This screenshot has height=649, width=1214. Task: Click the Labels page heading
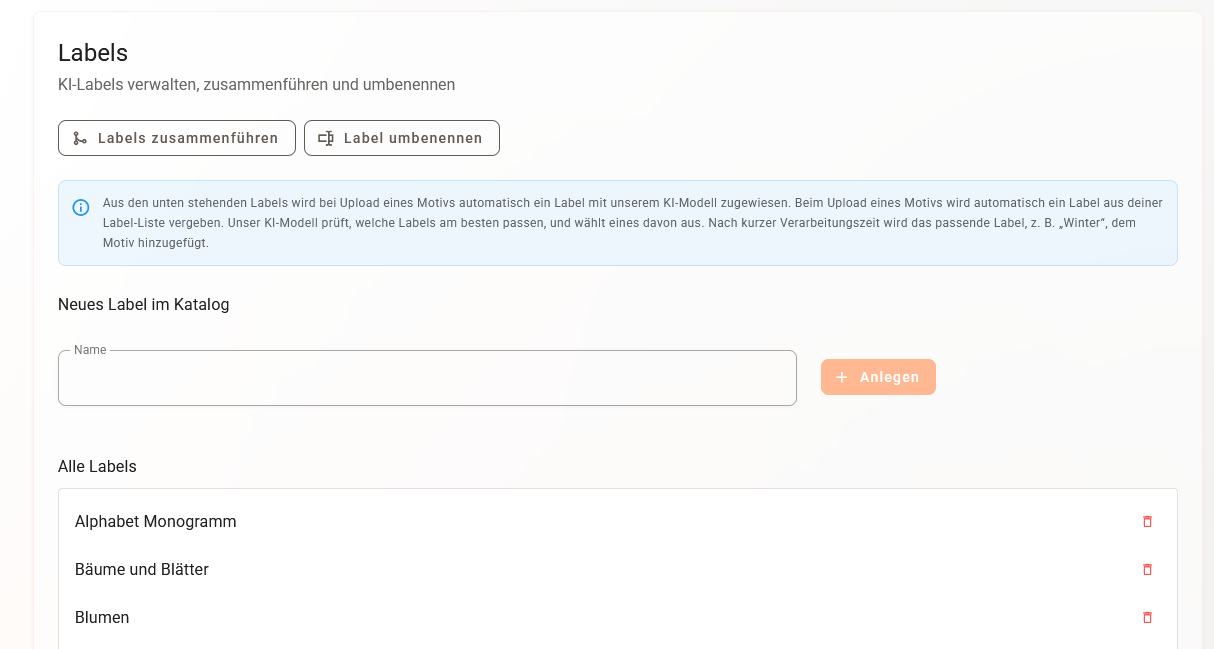pyautogui.click(x=93, y=53)
